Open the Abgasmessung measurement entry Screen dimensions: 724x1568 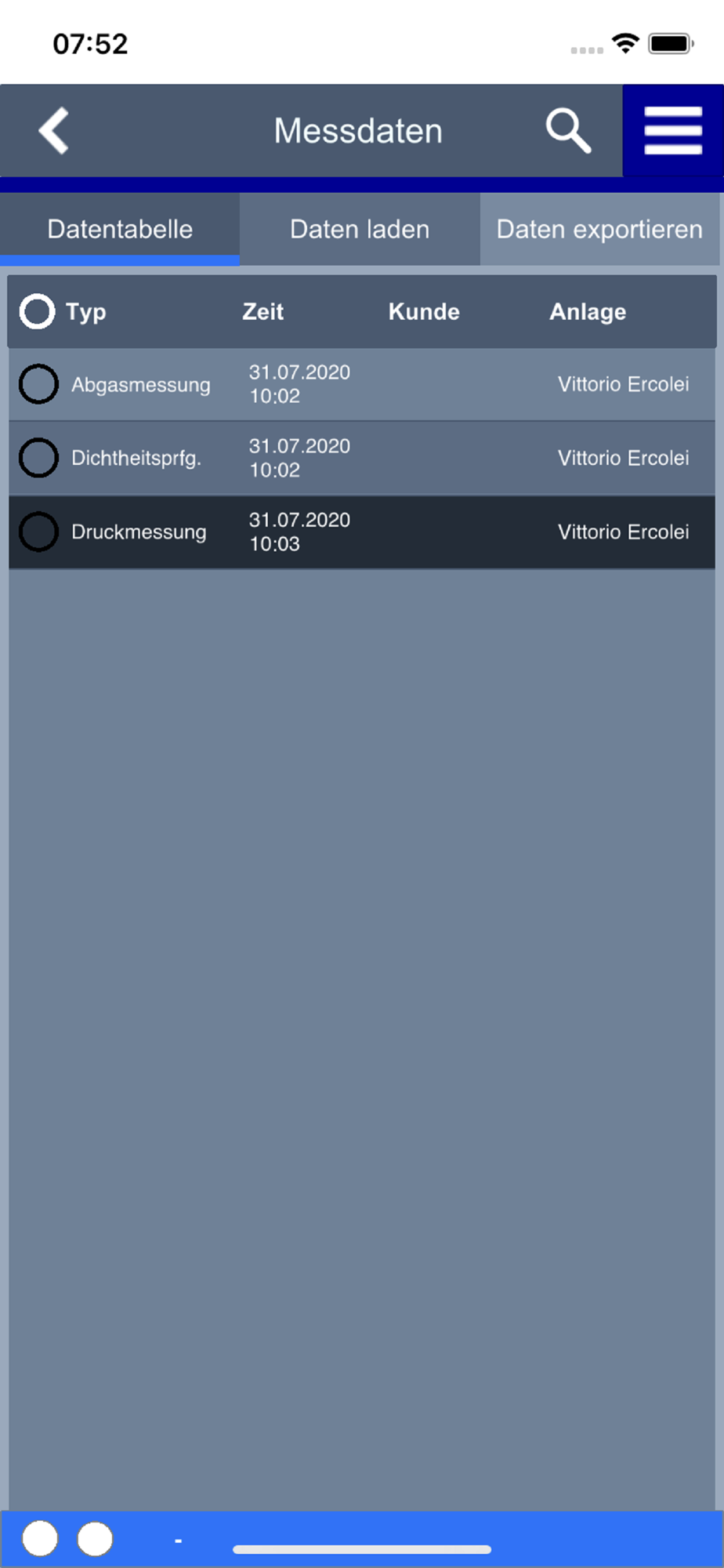pyautogui.click(x=362, y=384)
